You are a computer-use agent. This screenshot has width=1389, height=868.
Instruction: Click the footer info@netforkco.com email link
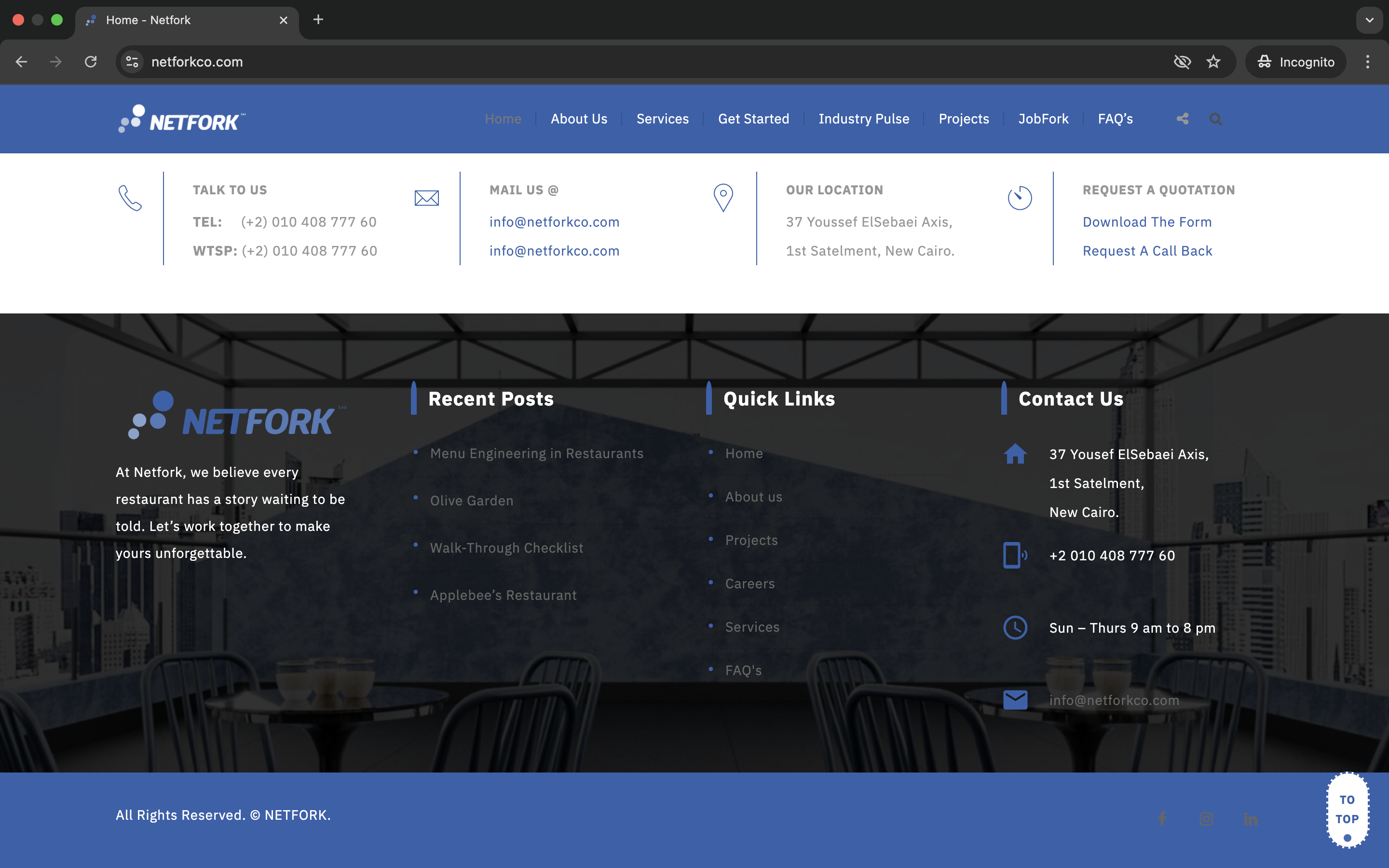point(1114,700)
